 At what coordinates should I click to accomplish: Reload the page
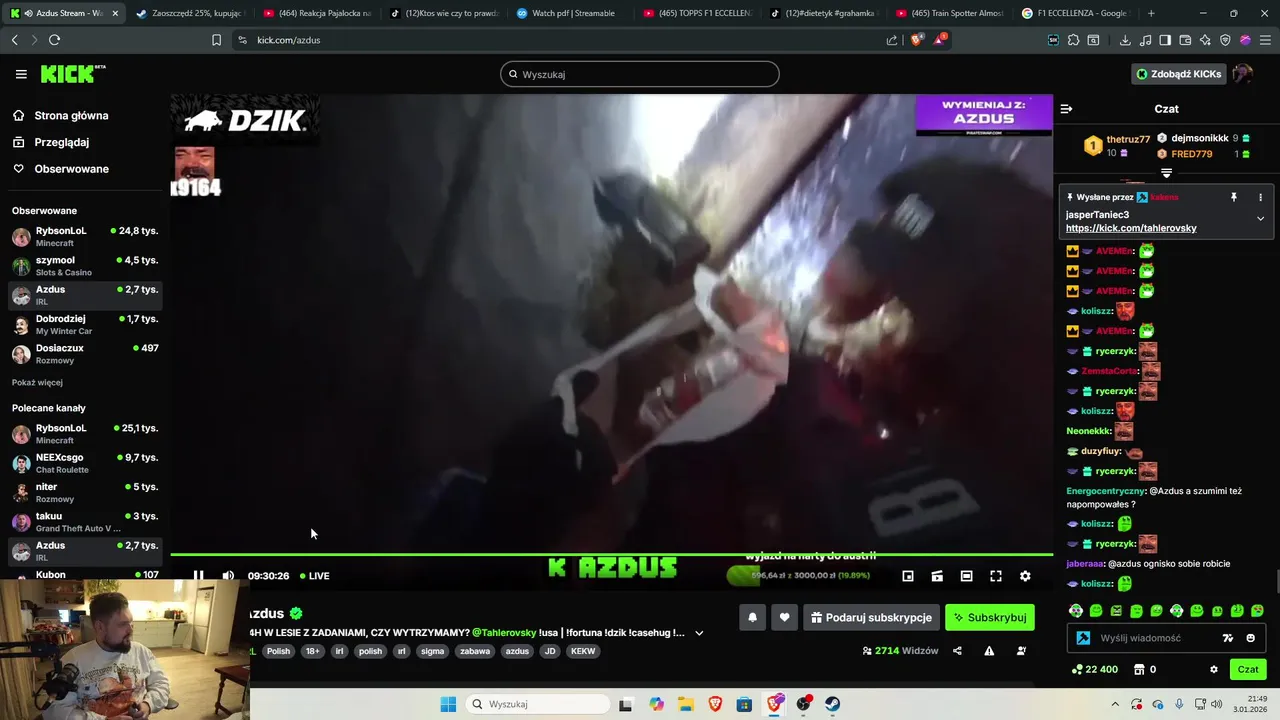point(54,40)
